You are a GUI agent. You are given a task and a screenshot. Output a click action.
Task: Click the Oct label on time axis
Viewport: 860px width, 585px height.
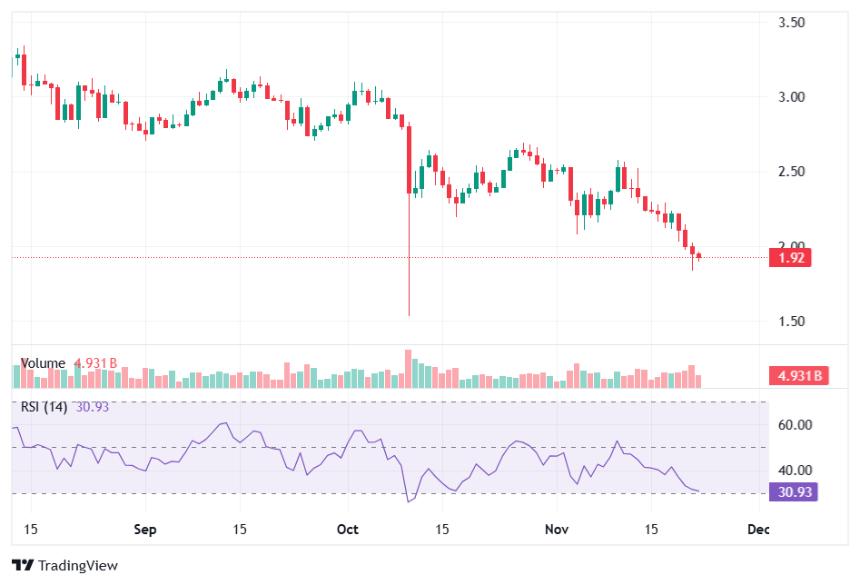(349, 527)
